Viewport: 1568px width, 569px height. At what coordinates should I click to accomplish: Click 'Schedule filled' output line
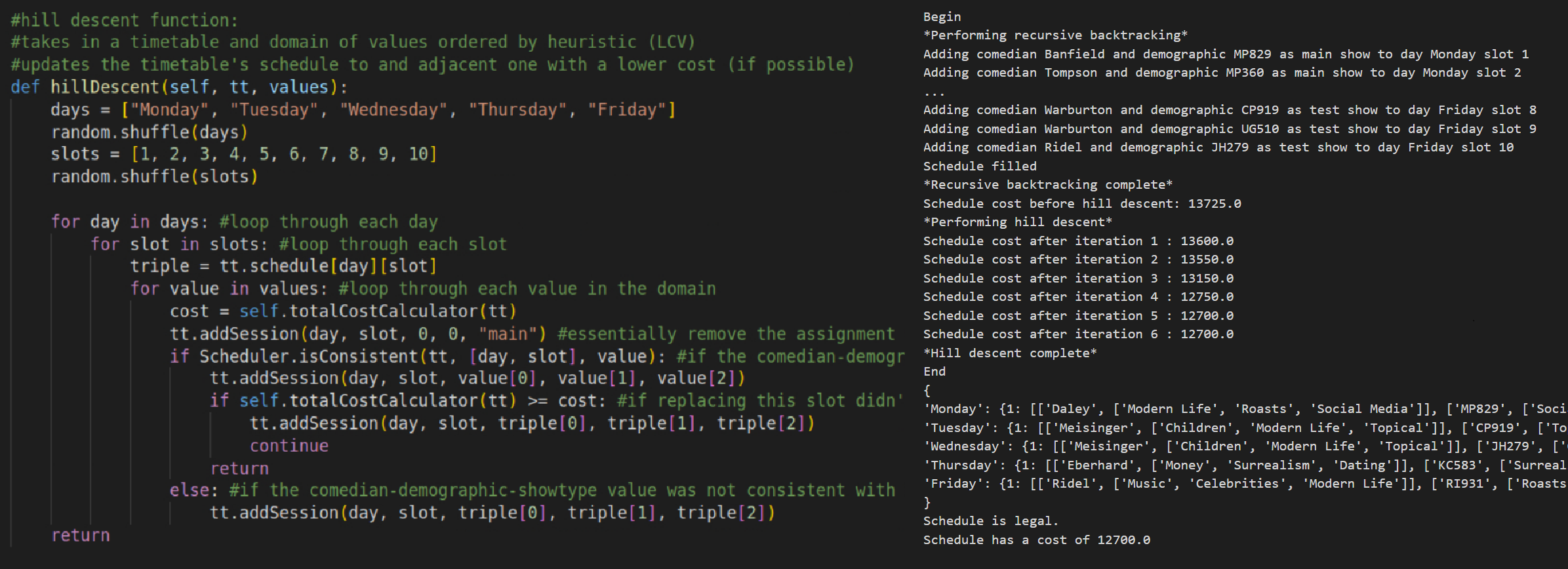coord(980,167)
